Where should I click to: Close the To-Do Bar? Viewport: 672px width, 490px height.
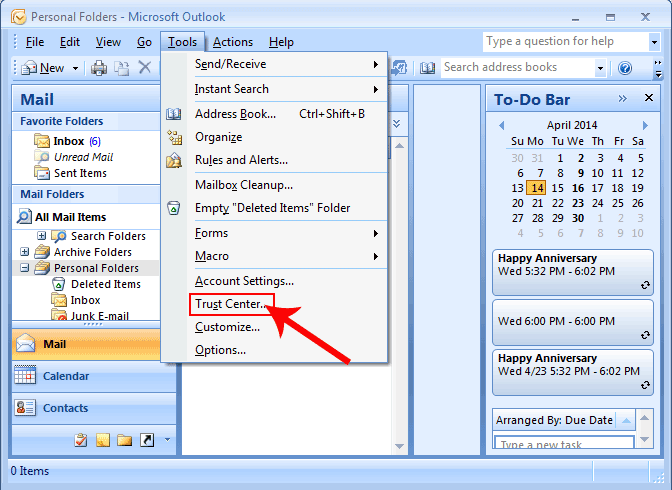tap(649, 98)
